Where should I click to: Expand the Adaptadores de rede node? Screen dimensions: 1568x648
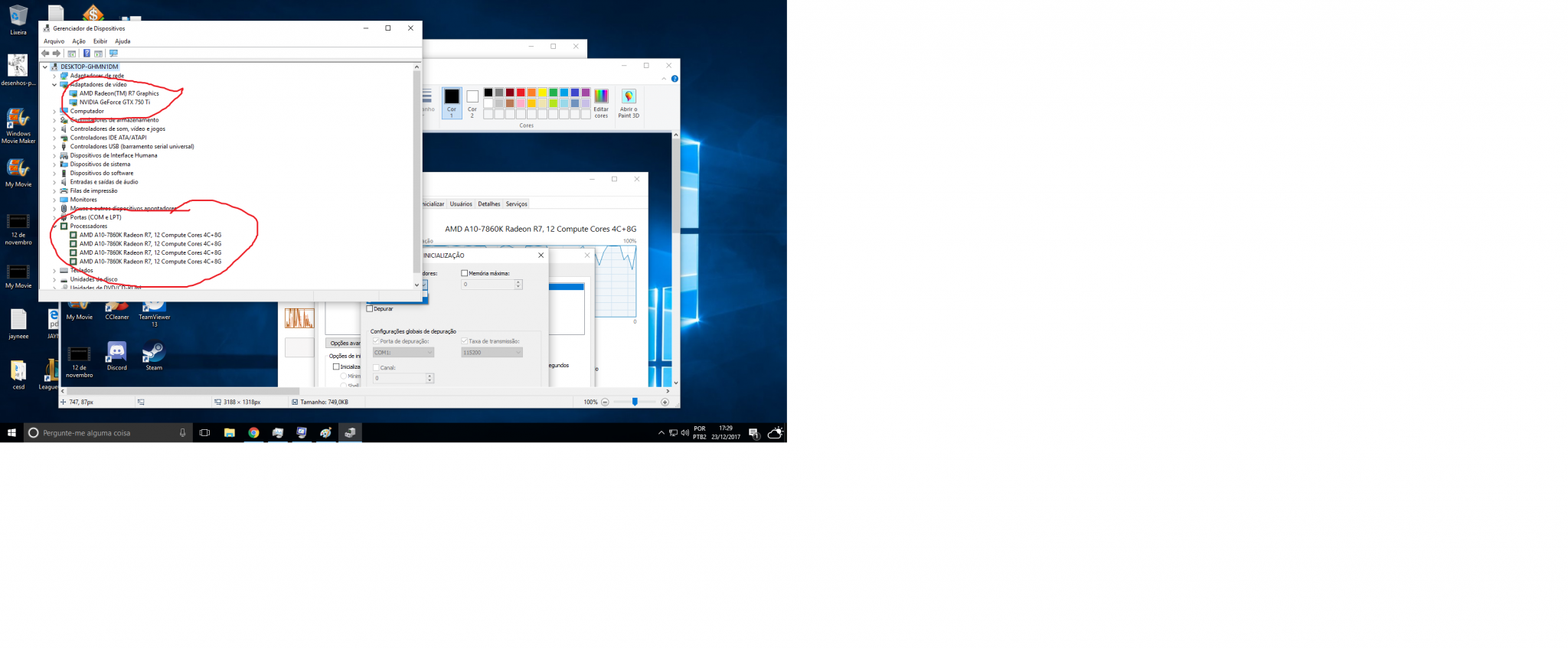tap(54, 76)
